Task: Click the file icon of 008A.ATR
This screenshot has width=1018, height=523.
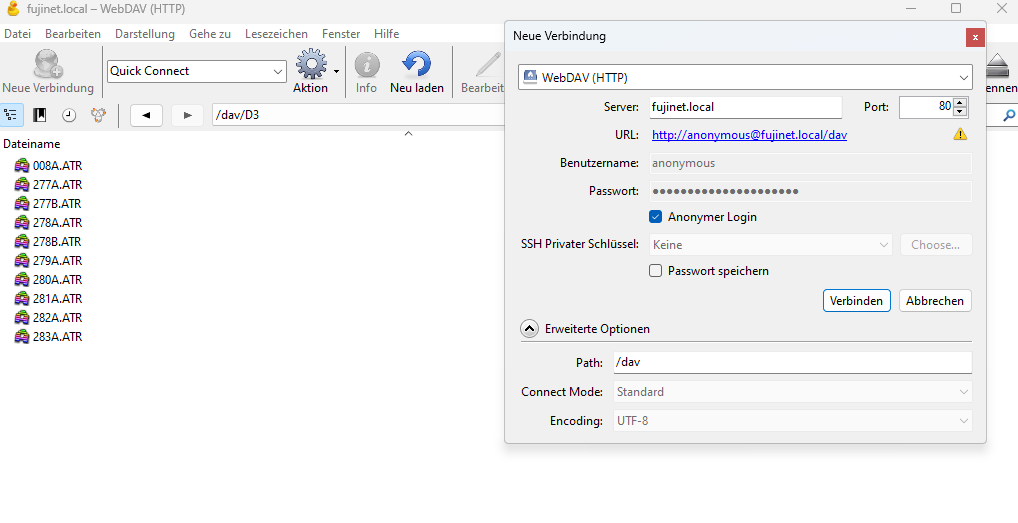Action: (22, 165)
